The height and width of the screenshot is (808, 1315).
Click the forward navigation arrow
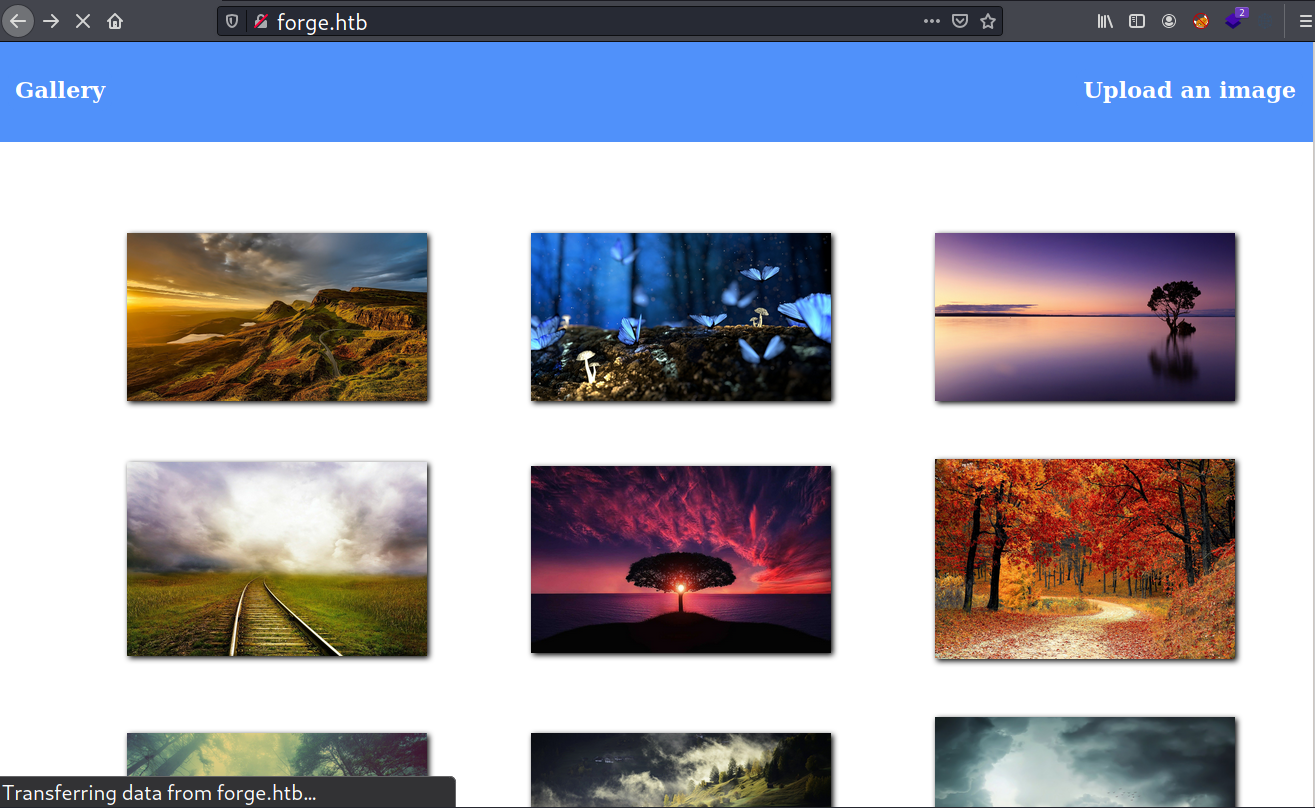(x=51, y=21)
